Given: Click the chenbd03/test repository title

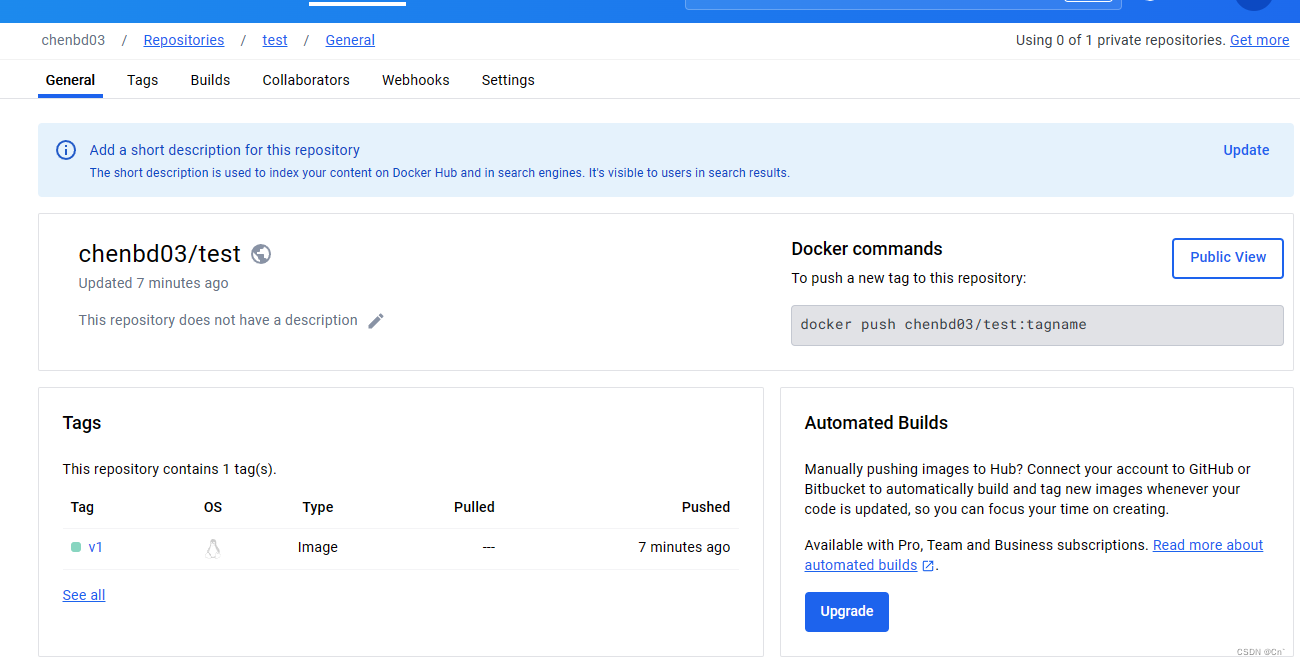Looking at the screenshot, I should (x=160, y=254).
